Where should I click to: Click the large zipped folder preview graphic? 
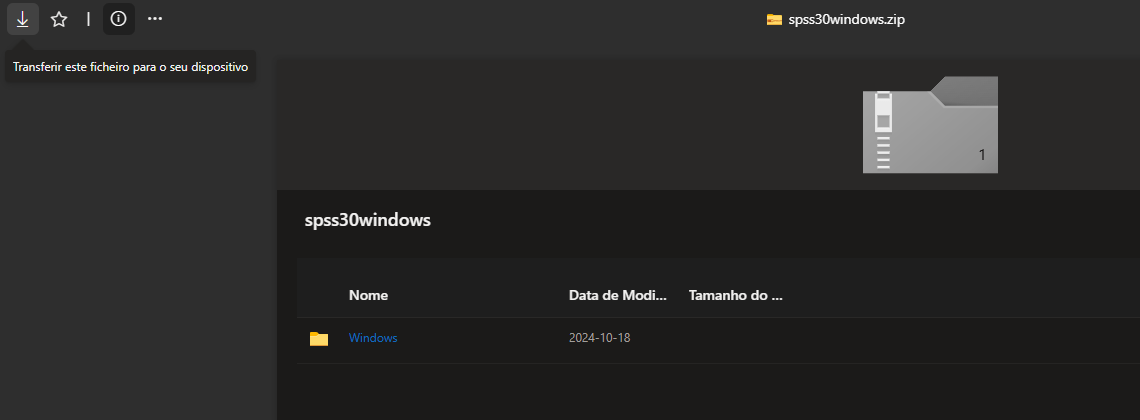pyautogui.click(x=930, y=124)
